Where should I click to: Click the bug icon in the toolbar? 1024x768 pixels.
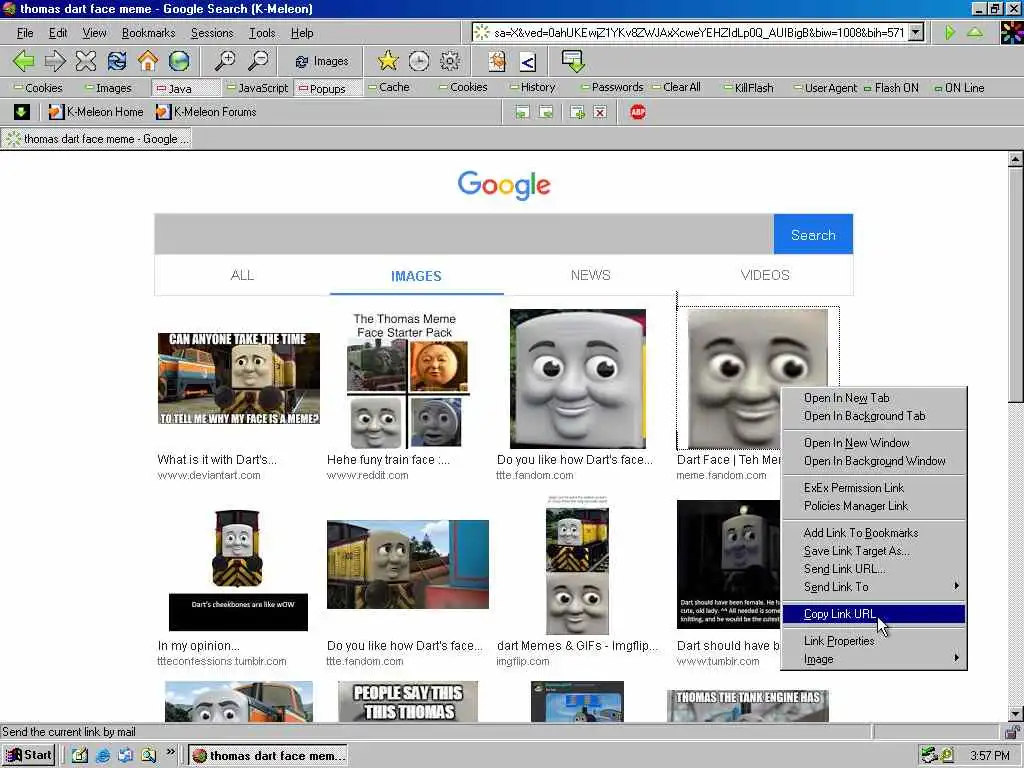[x=497, y=61]
